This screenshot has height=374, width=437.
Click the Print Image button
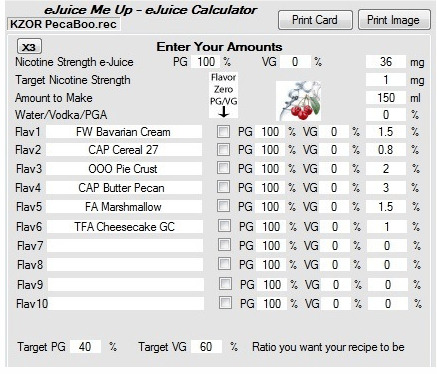click(394, 20)
